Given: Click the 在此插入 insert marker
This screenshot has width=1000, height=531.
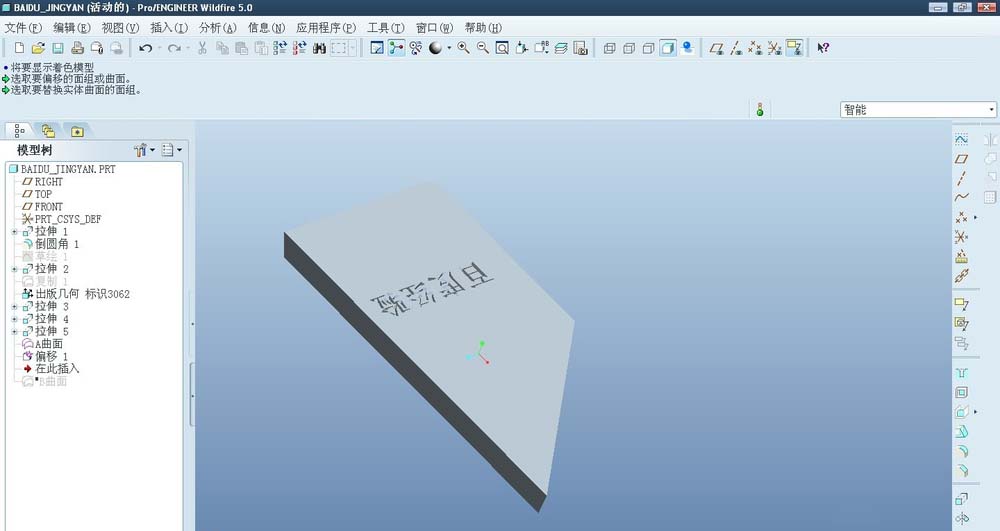Looking at the screenshot, I should [51, 369].
